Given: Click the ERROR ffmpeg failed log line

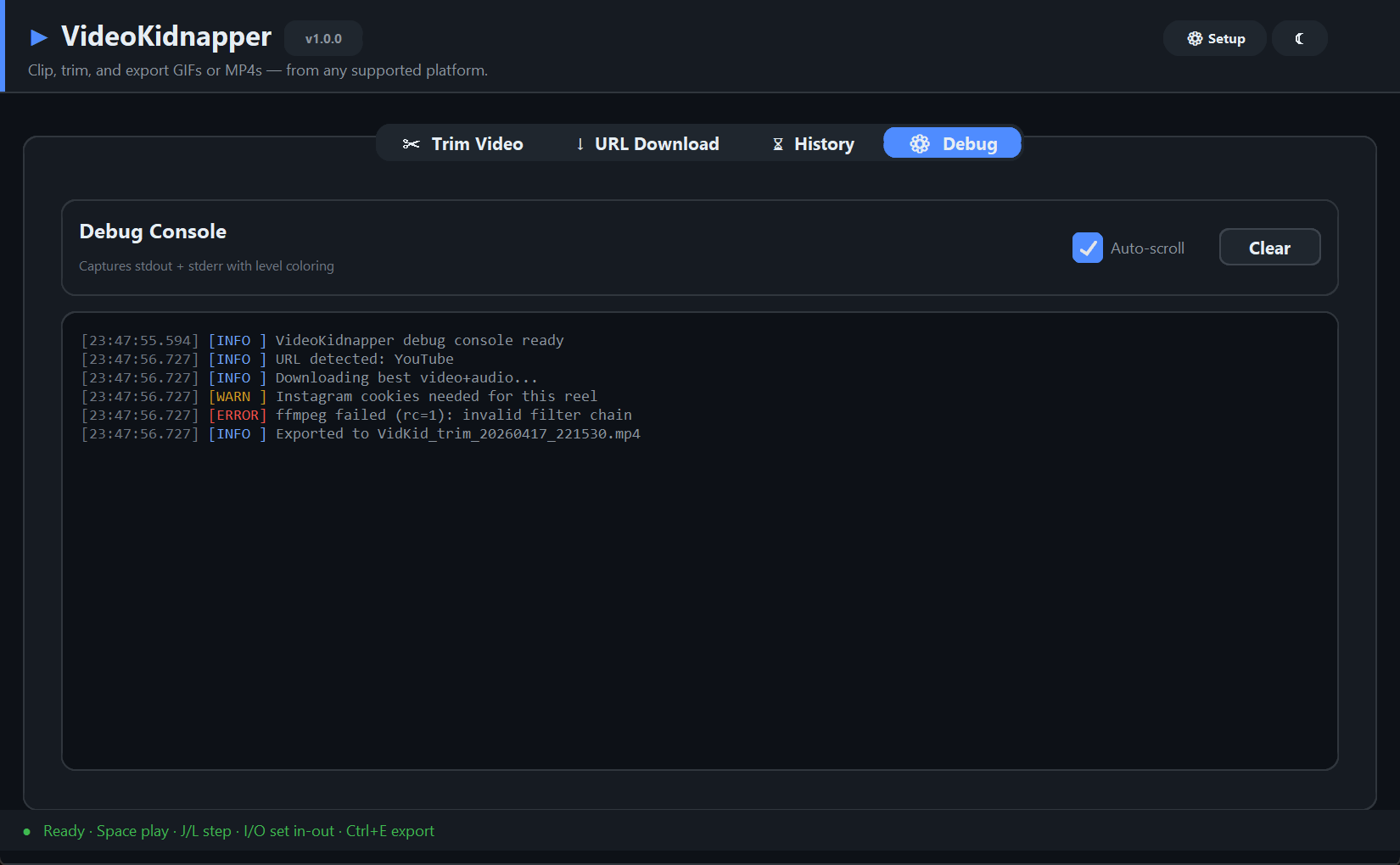Looking at the screenshot, I should 356,415.
